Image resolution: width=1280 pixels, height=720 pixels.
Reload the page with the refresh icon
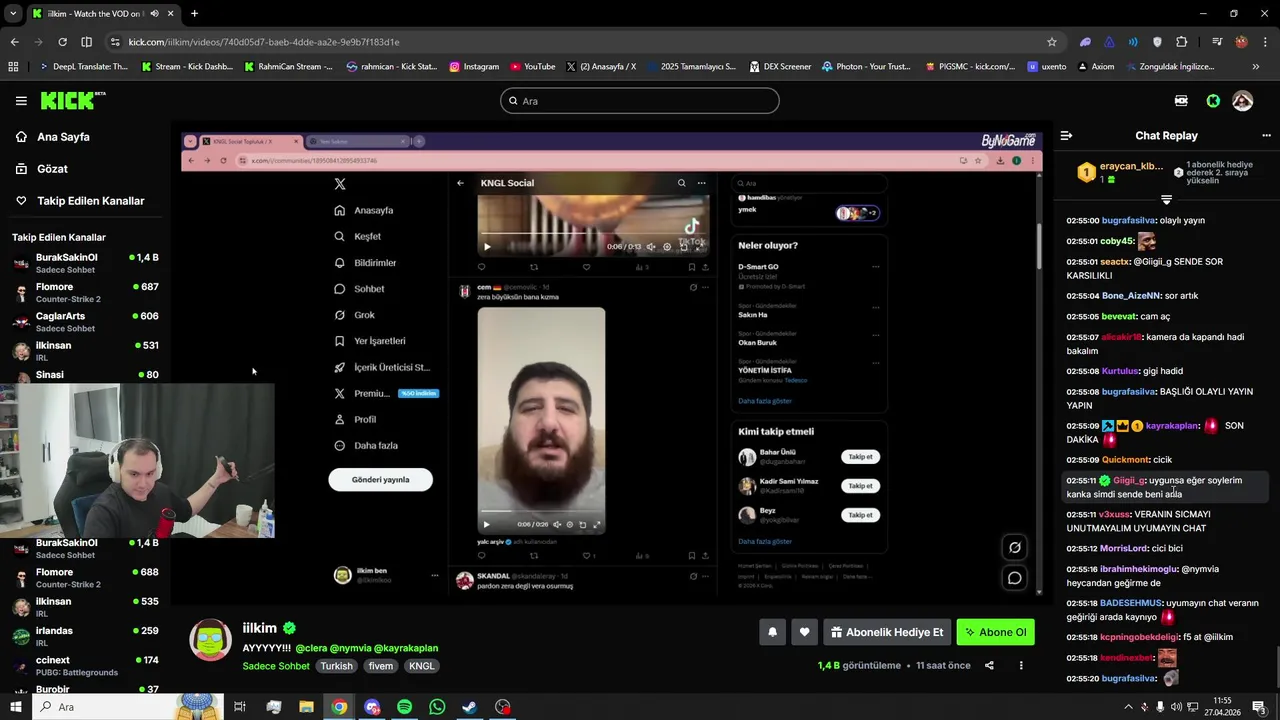62,42
